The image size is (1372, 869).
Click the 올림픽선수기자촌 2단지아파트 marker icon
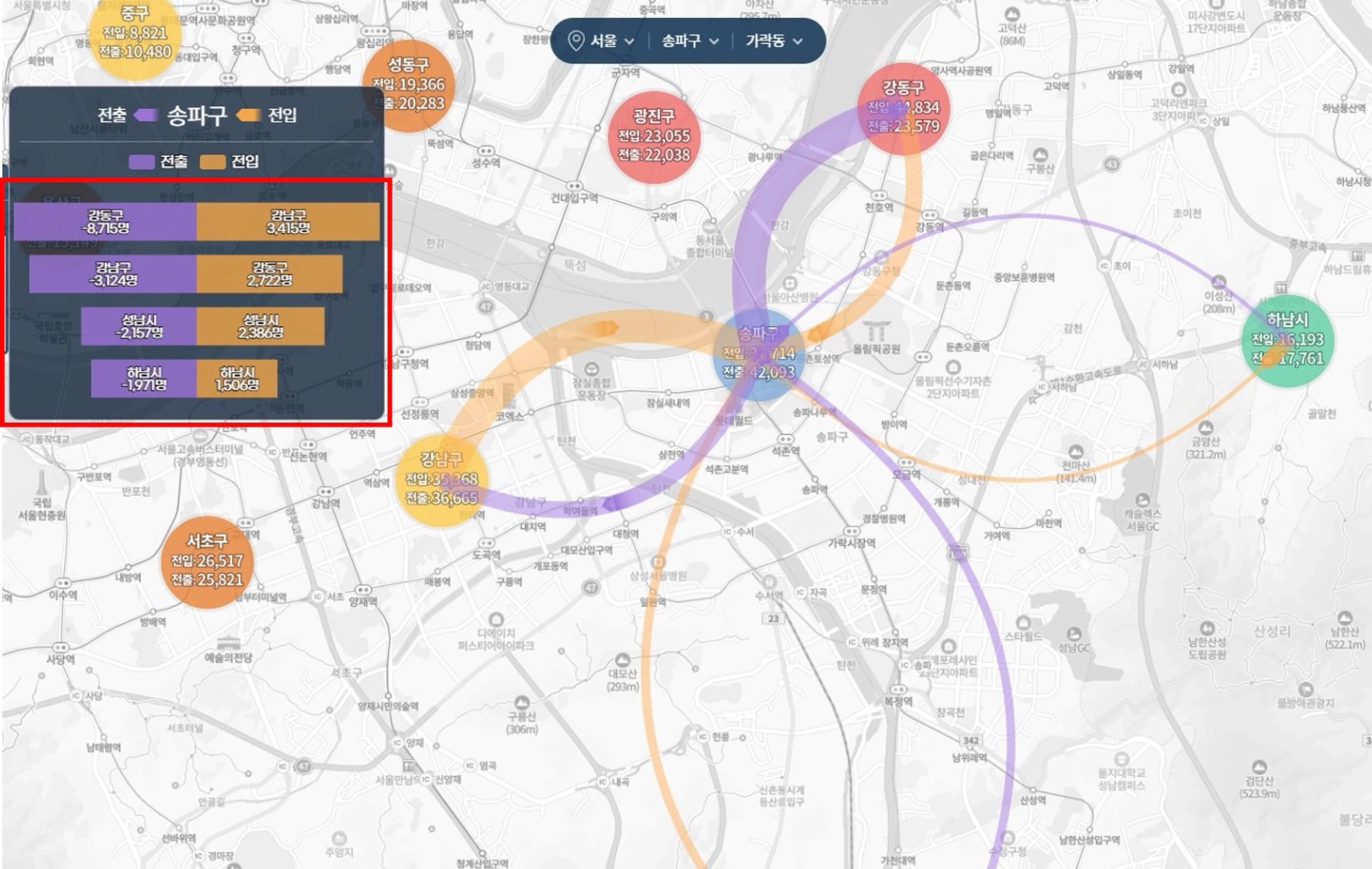tap(953, 368)
